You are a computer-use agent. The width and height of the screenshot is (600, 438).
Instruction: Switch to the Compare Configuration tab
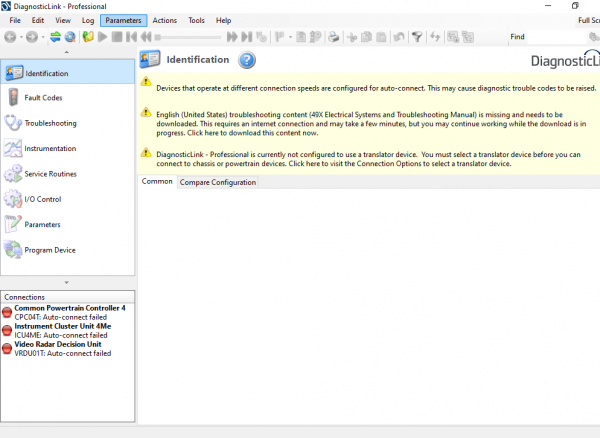pos(218,182)
